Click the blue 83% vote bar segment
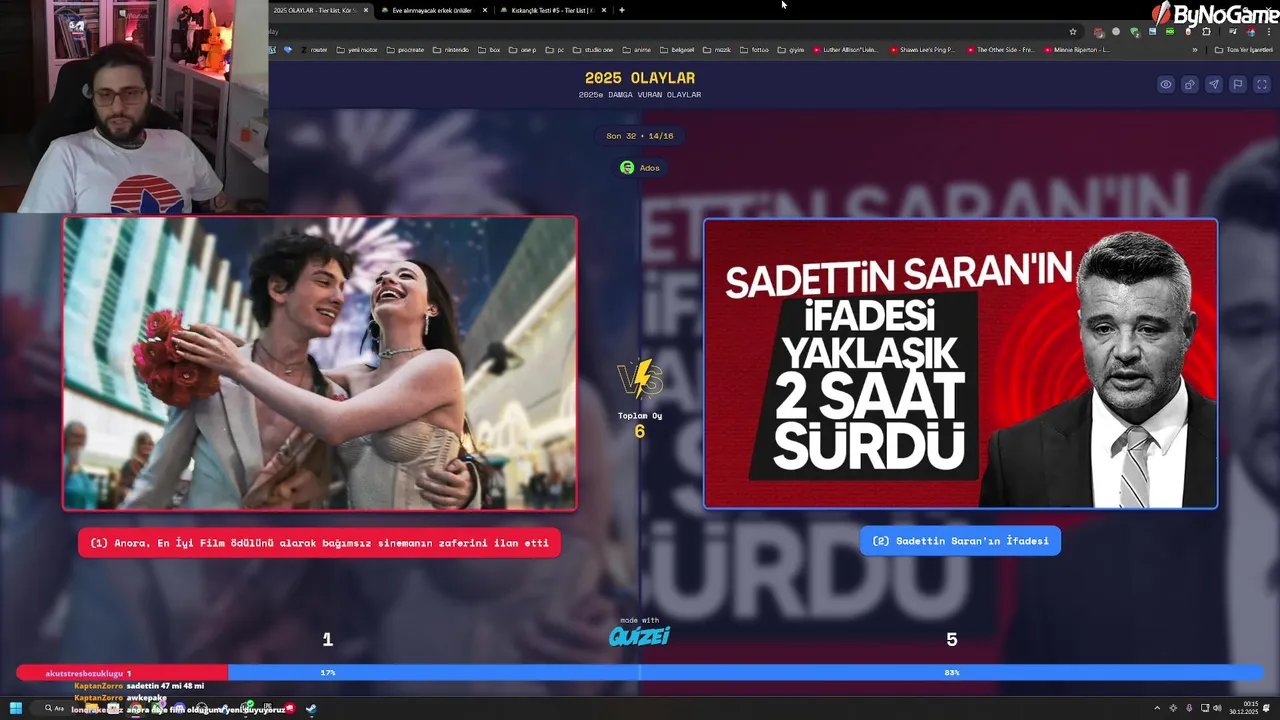 pyautogui.click(x=746, y=673)
